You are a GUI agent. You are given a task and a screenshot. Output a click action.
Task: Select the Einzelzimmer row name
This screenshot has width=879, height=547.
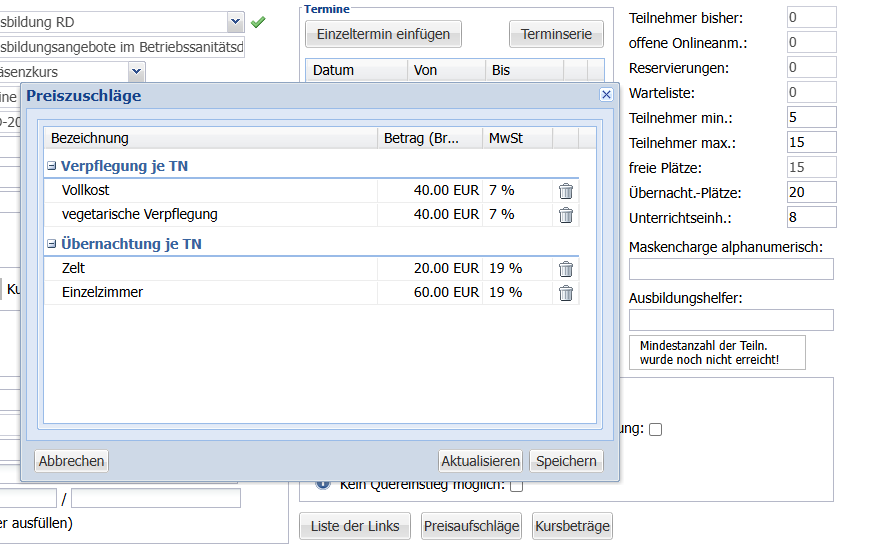pos(102,293)
